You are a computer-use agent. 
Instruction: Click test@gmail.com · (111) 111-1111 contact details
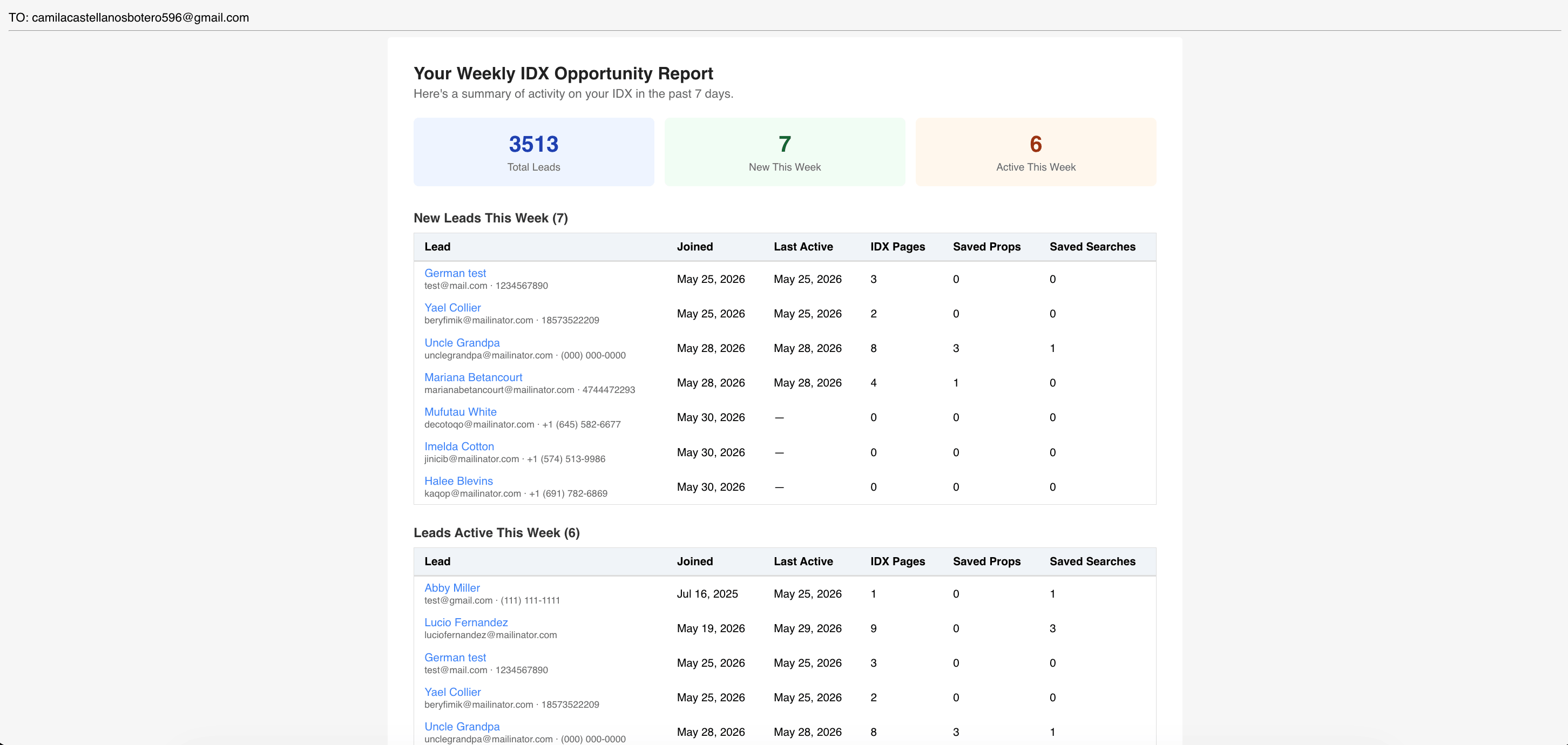pyautogui.click(x=492, y=601)
